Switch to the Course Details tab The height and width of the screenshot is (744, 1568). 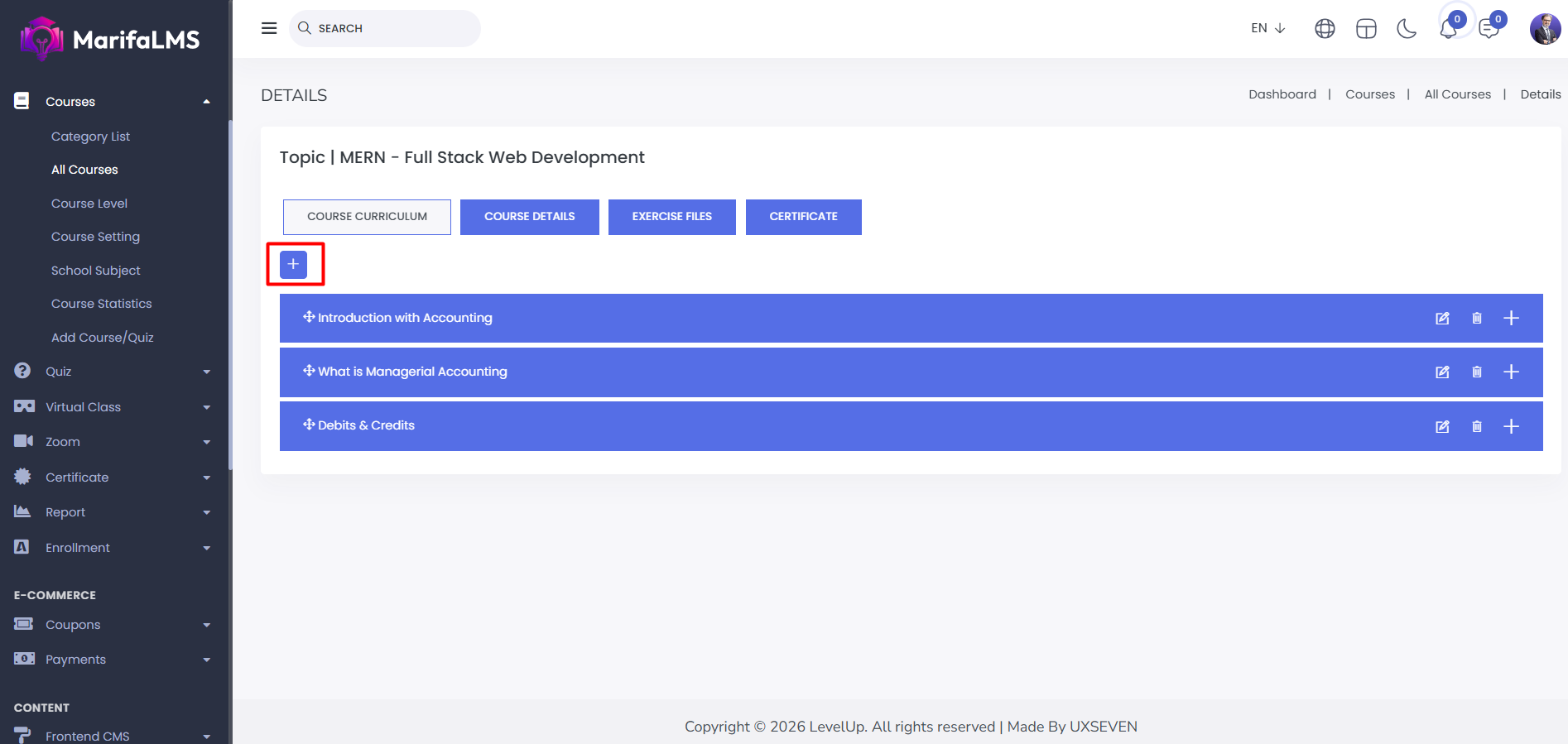pyautogui.click(x=529, y=217)
